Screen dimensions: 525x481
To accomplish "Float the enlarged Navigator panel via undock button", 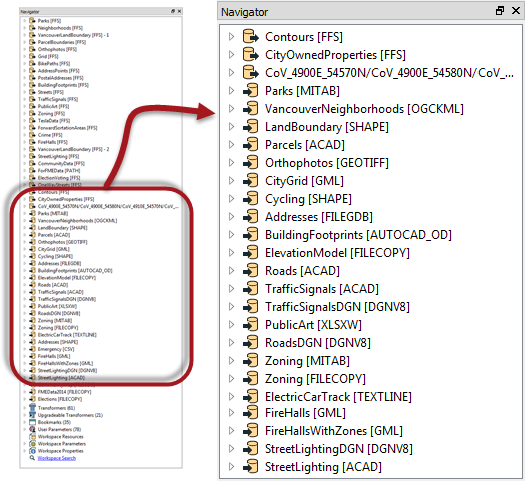I will click(x=500, y=11).
